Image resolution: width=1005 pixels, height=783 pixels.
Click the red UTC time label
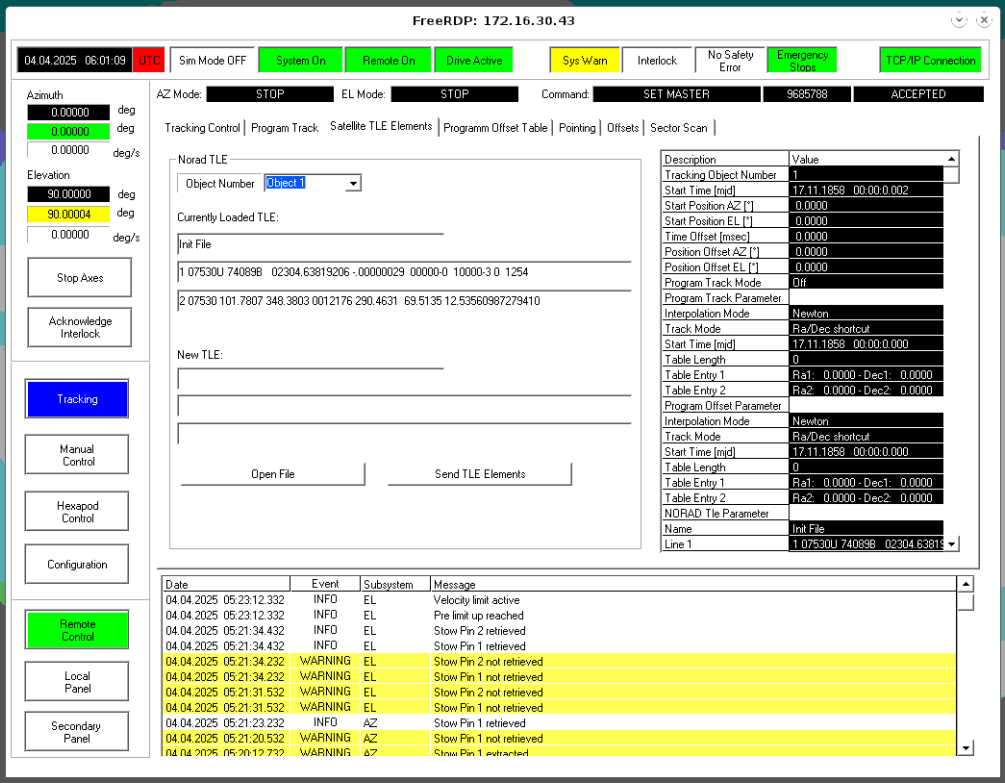149,60
